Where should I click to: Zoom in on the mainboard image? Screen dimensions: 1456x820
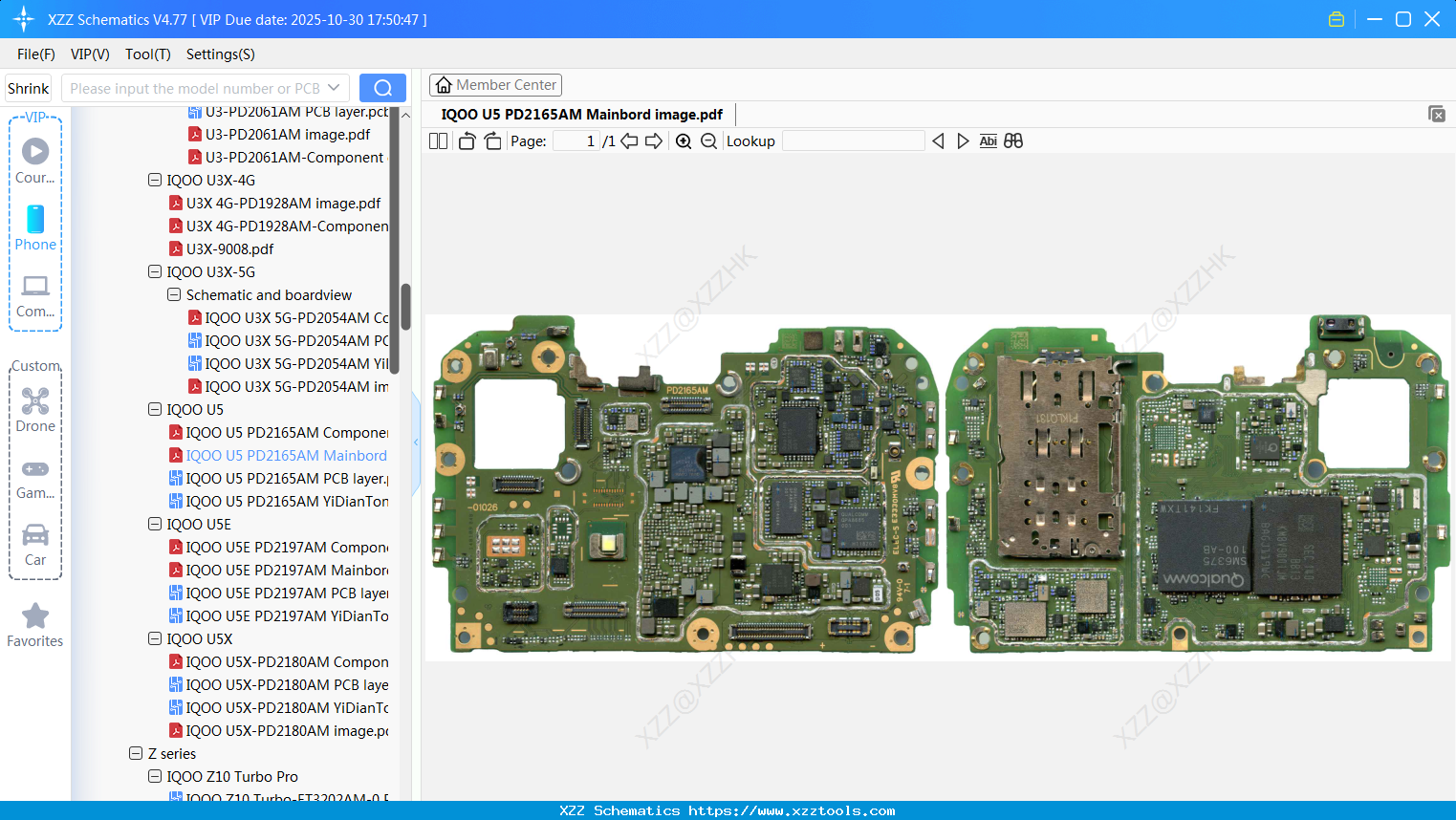(684, 140)
